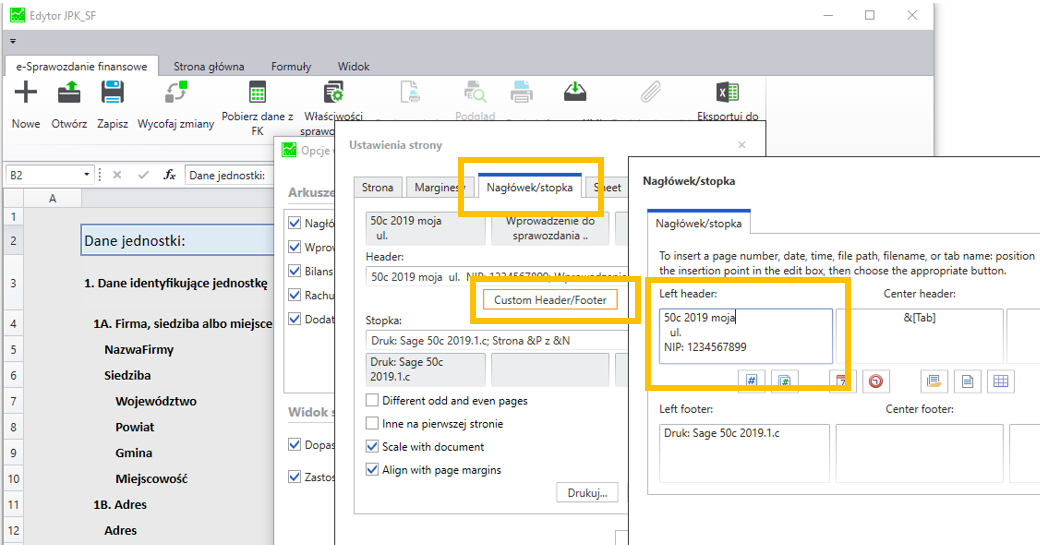Insert file path using the folder button
The height and width of the screenshot is (545, 1040).
point(935,381)
